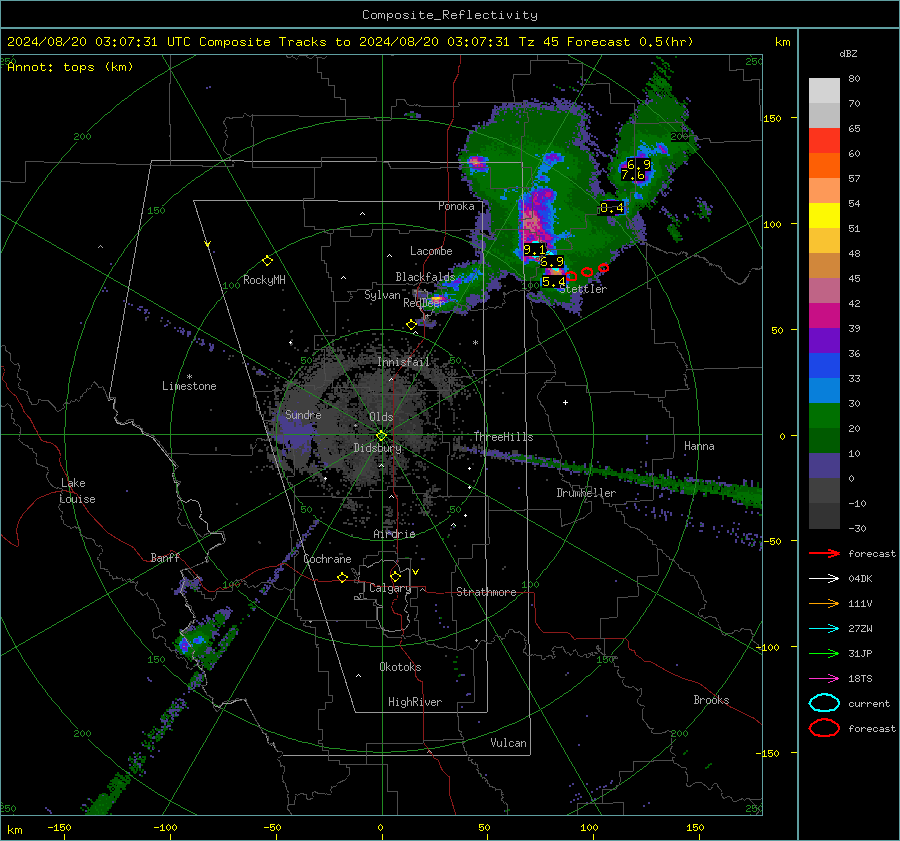Click the Brooks city label
This screenshot has width=900, height=841.
pos(711,700)
